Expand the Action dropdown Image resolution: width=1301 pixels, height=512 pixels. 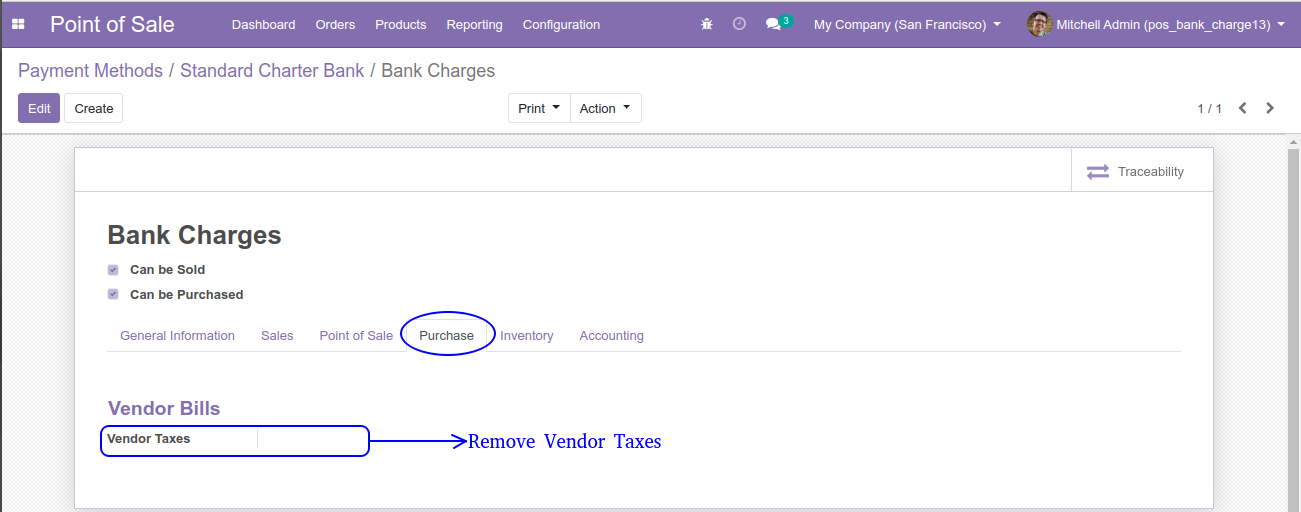click(605, 108)
